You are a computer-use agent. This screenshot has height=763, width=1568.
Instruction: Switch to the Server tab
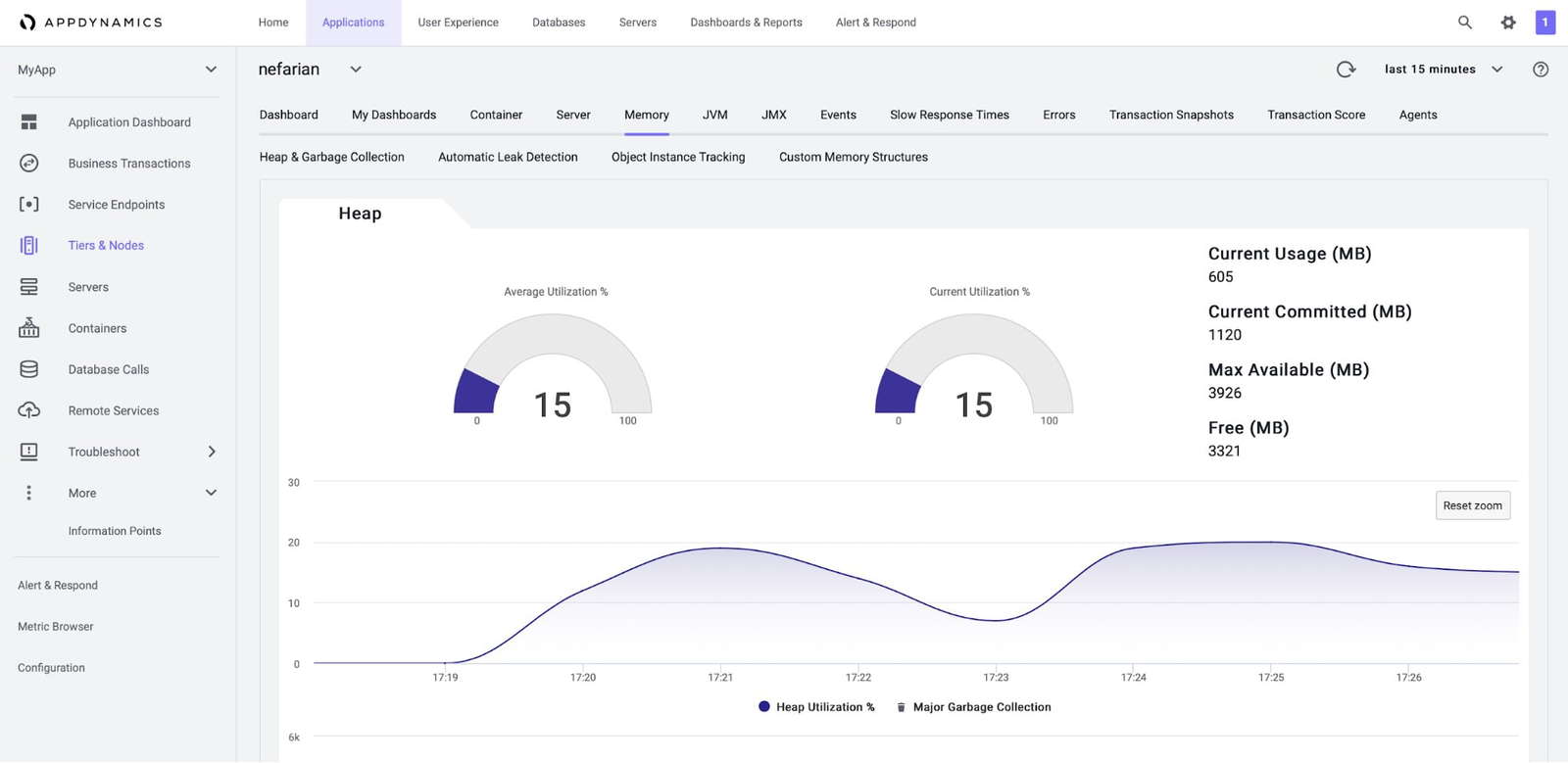click(x=573, y=115)
